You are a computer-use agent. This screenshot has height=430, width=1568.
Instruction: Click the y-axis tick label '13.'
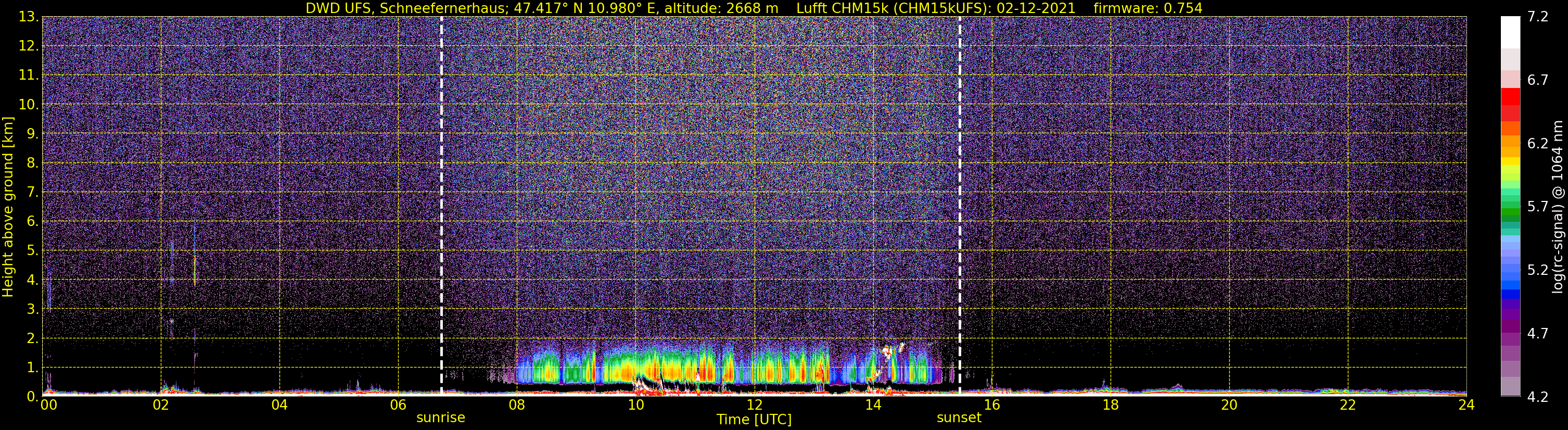pyautogui.click(x=29, y=17)
